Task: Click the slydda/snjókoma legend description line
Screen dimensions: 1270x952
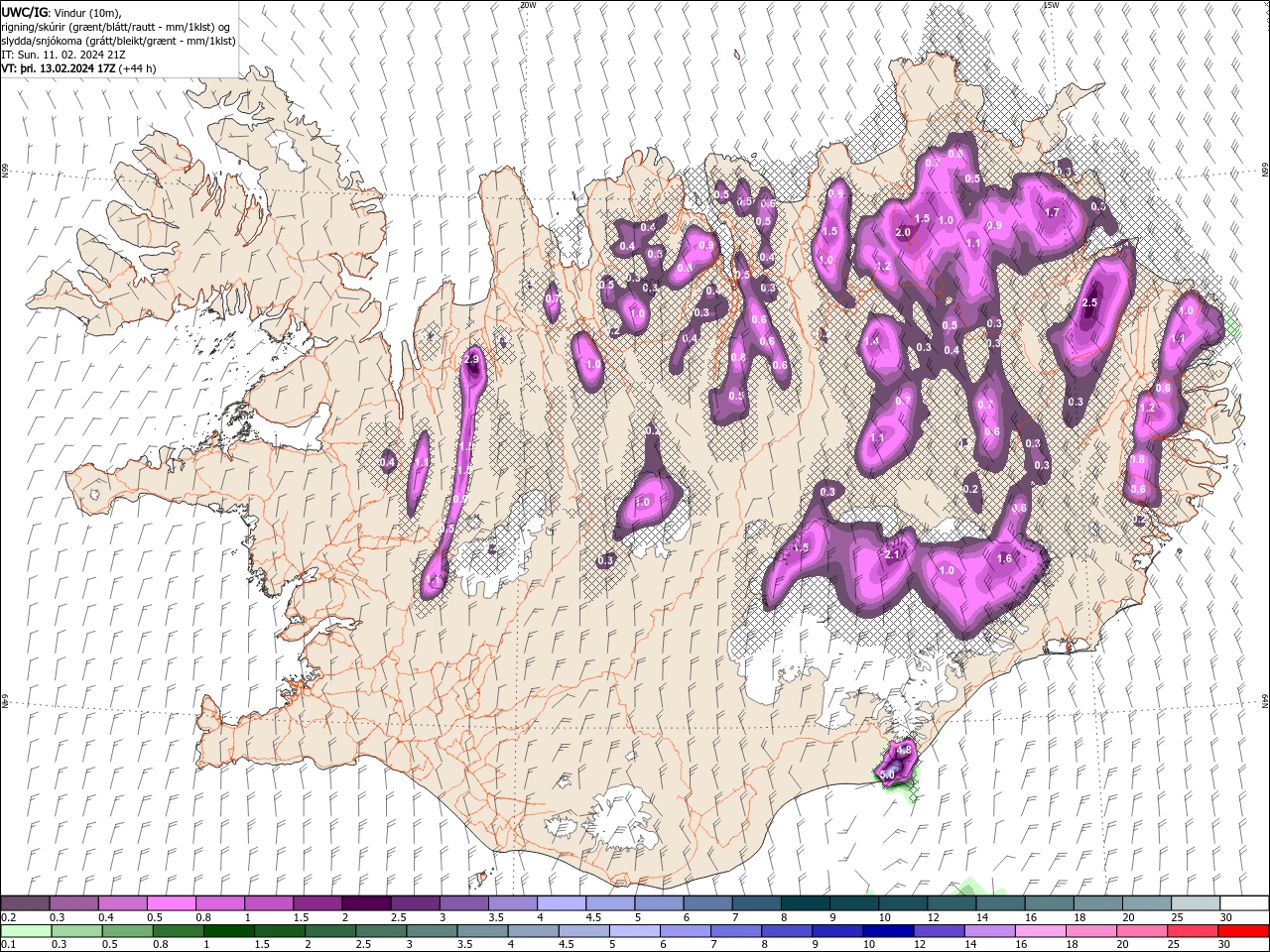Action: tap(119, 41)
